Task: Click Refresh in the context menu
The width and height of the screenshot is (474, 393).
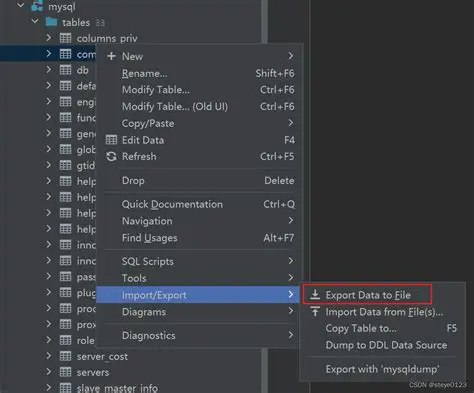Action: 199,156
